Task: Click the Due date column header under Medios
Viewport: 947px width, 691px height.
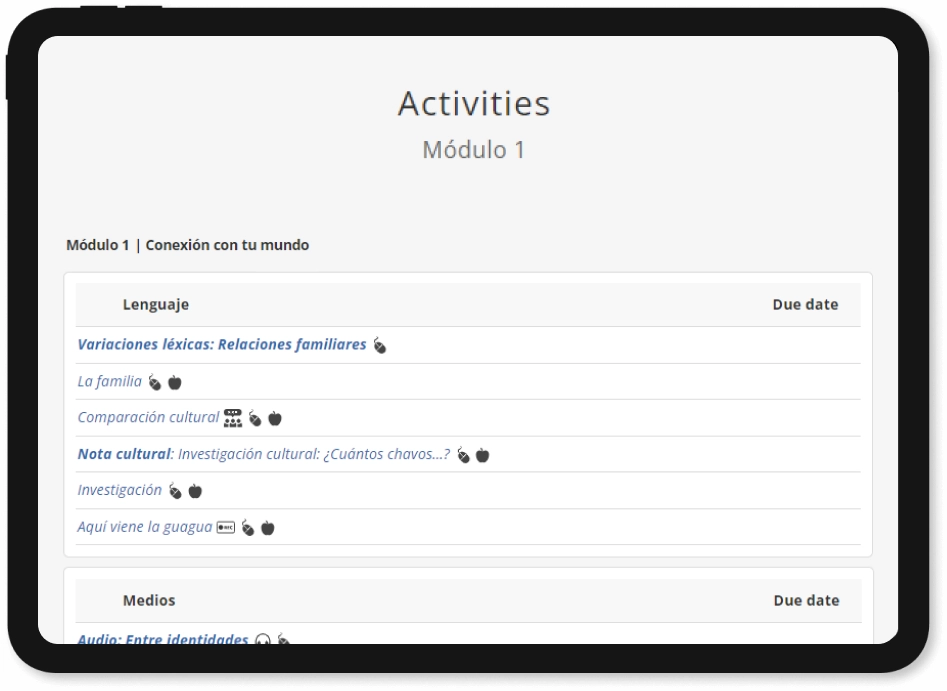Action: [x=808, y=600]
